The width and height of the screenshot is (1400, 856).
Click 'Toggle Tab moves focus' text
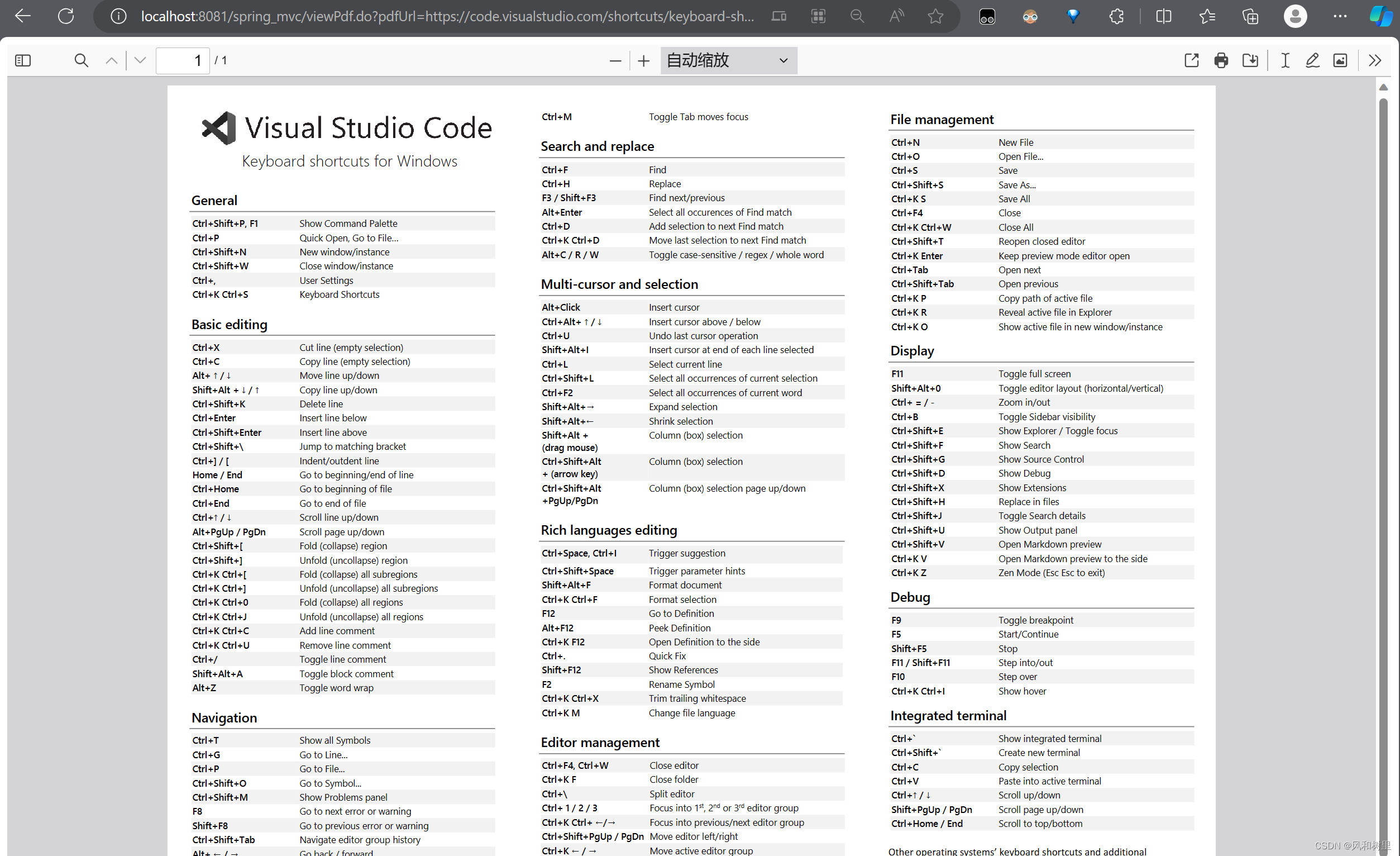point(698,117)
